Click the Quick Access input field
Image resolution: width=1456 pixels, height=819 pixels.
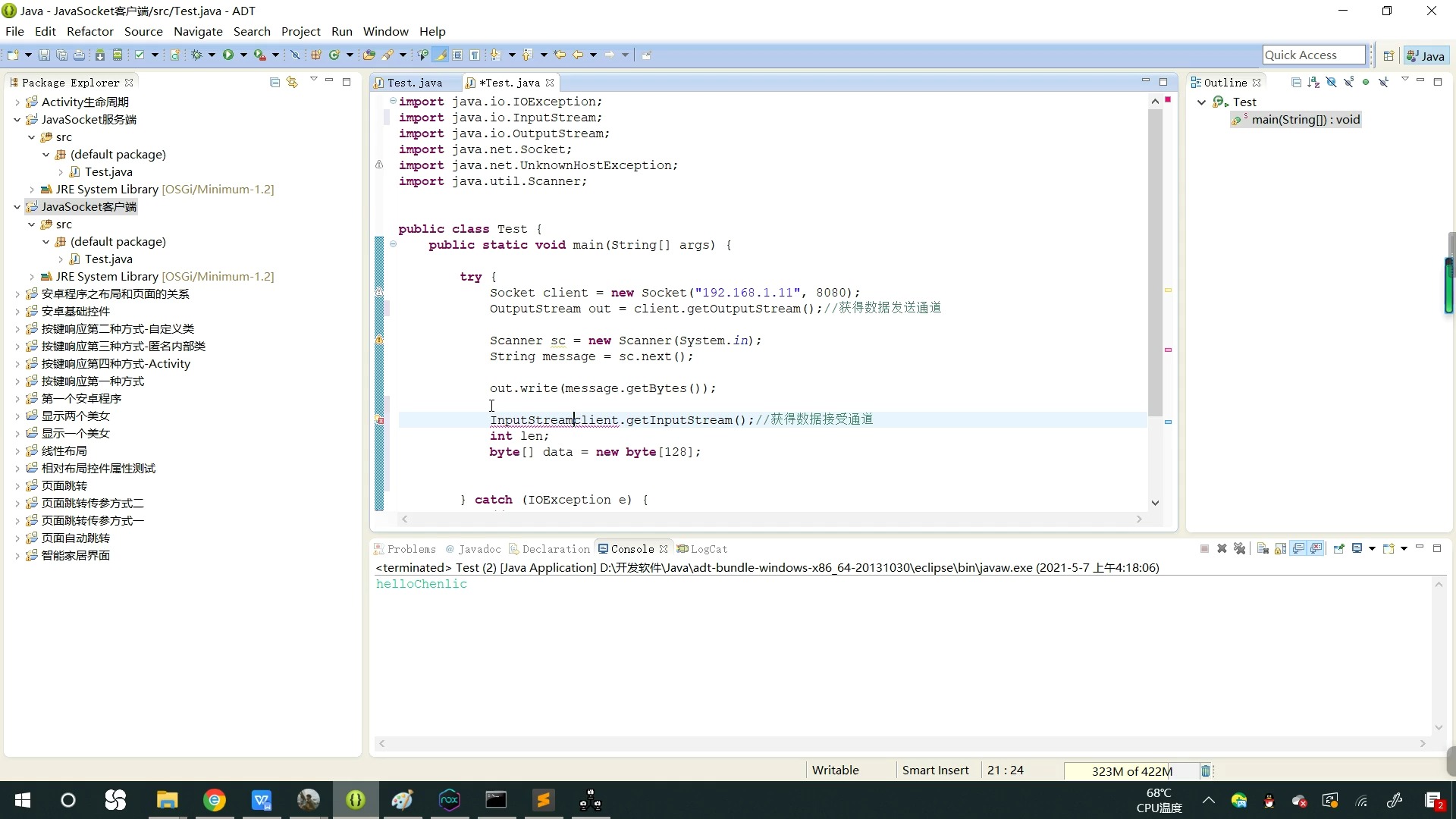(x=1316, y=55)
